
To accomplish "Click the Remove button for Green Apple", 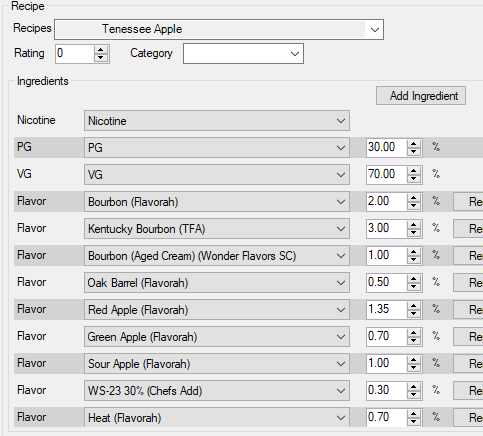I will click(468, 337).
